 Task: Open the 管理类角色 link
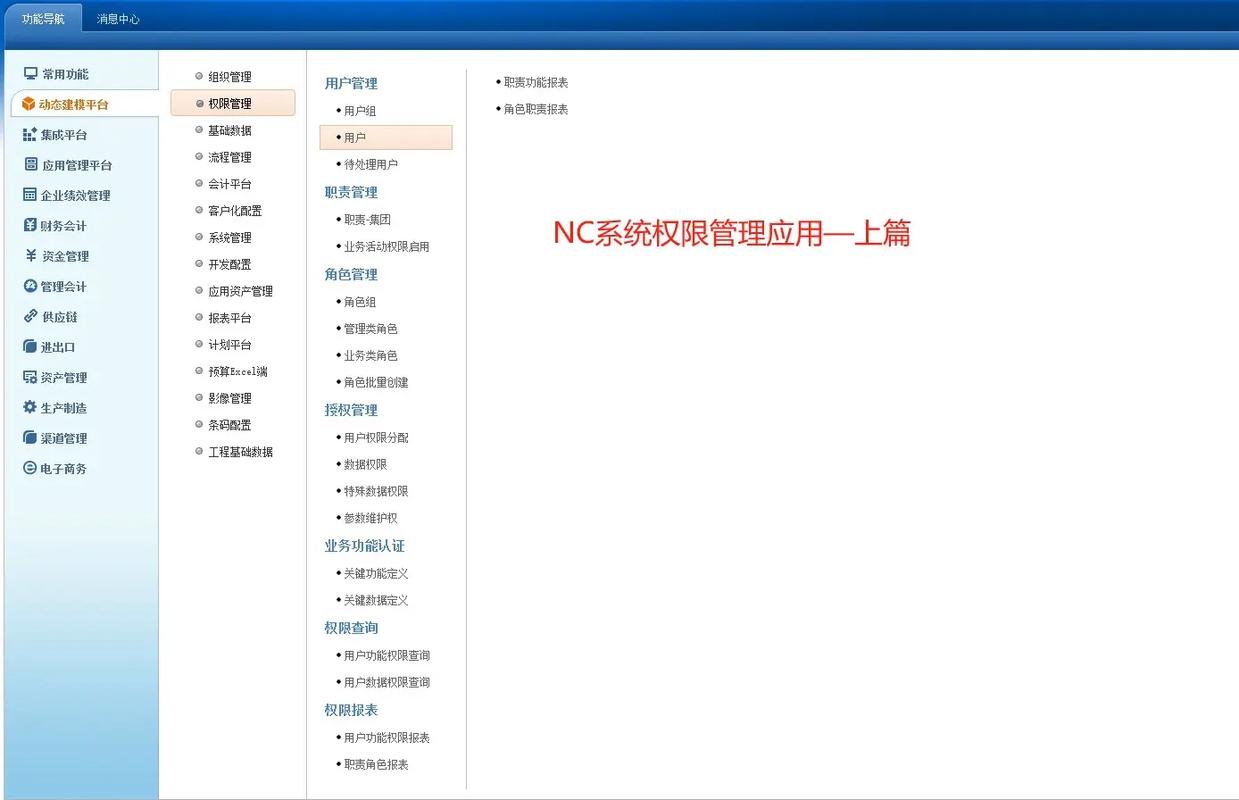point(371,328)
